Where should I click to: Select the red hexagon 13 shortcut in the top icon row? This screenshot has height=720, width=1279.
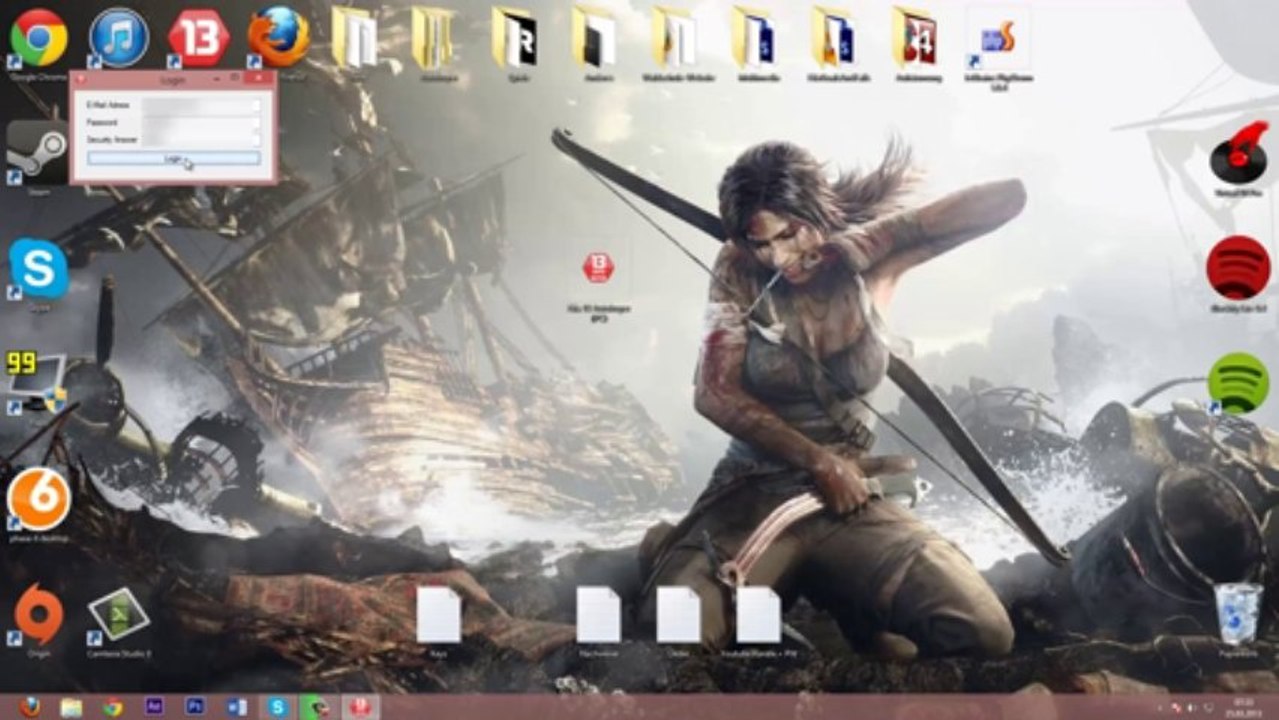(199, 38)
